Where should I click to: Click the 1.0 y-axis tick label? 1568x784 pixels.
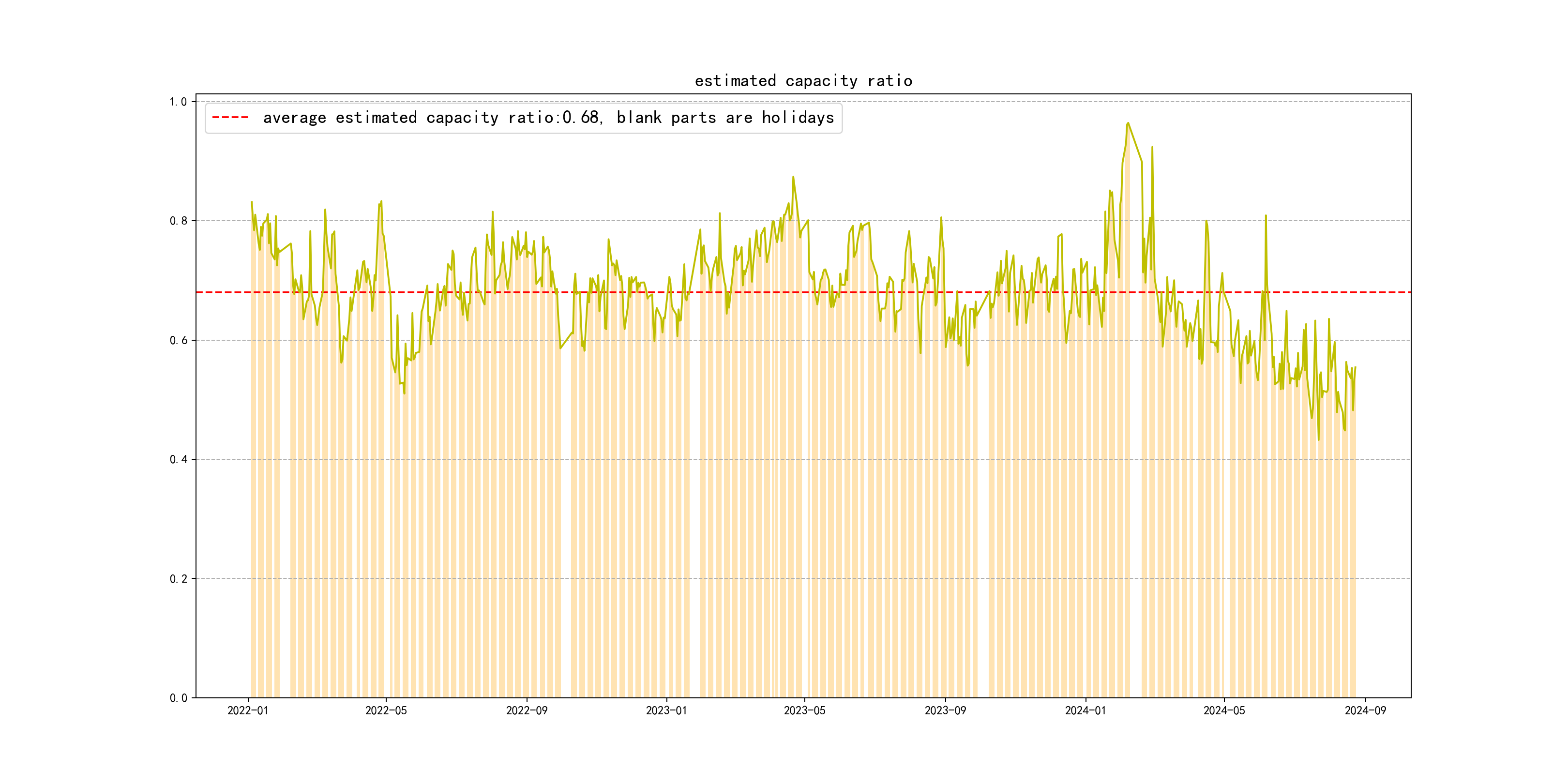click(x=178, y=102)
